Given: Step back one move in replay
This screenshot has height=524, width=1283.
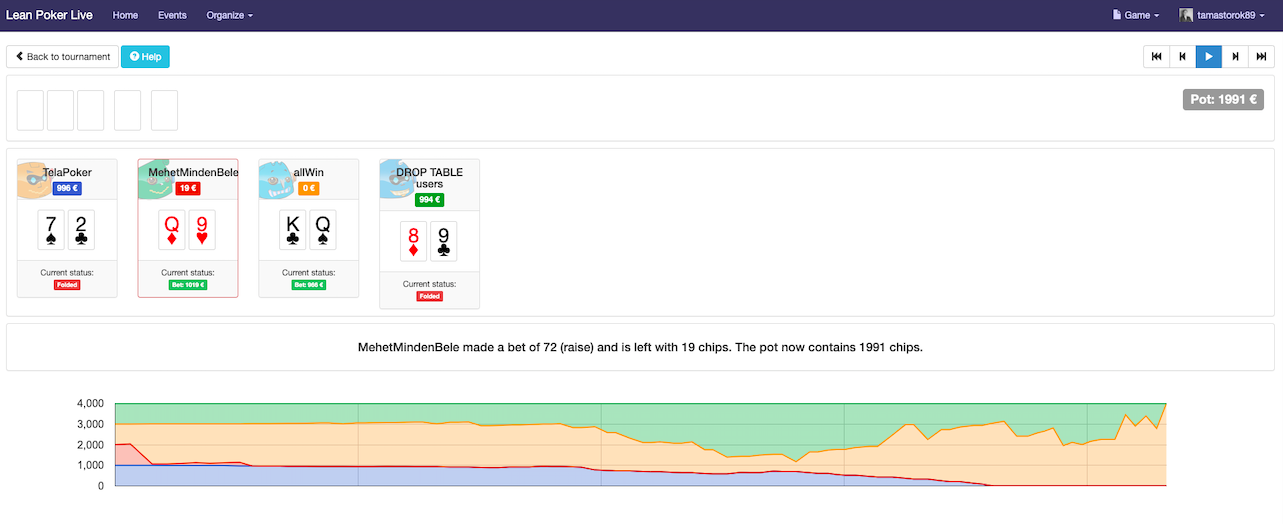Looking at the screenshot, I should [1182, 57].
